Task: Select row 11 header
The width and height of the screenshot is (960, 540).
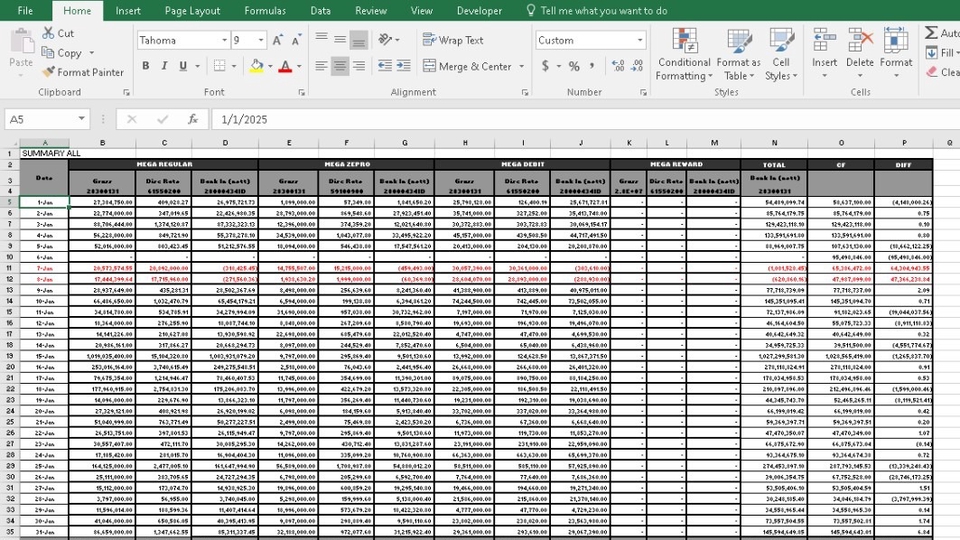Action: click(9, 268)
